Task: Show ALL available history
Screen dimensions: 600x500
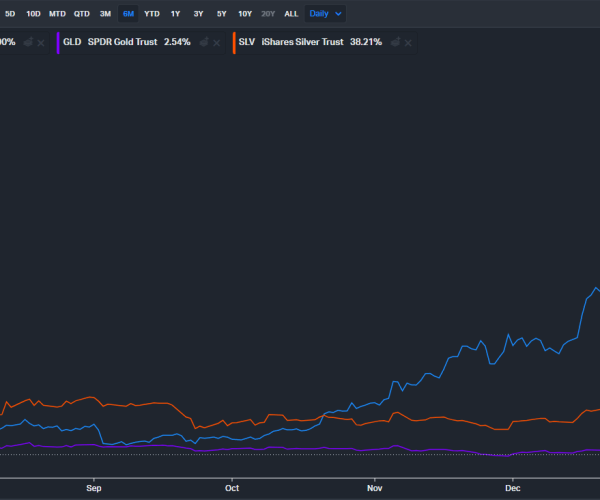Action: click(291, 14)
